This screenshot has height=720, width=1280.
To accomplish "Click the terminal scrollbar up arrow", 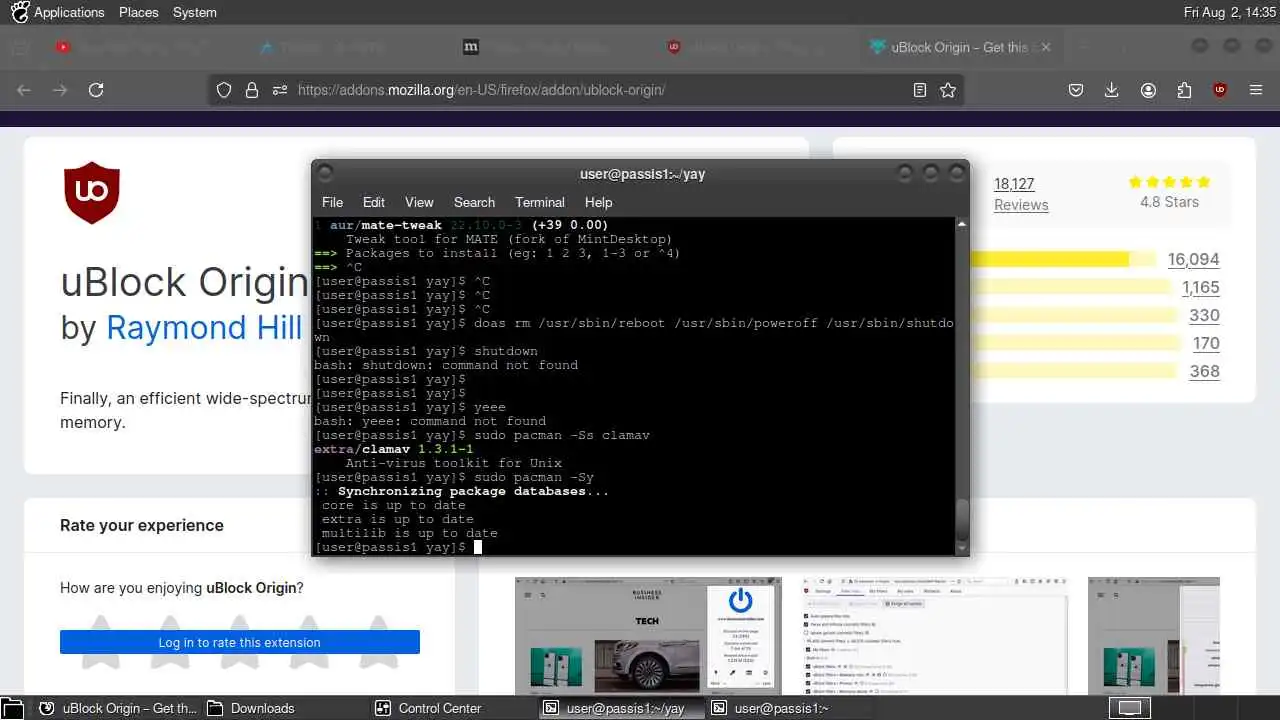I will click(962, 224).
